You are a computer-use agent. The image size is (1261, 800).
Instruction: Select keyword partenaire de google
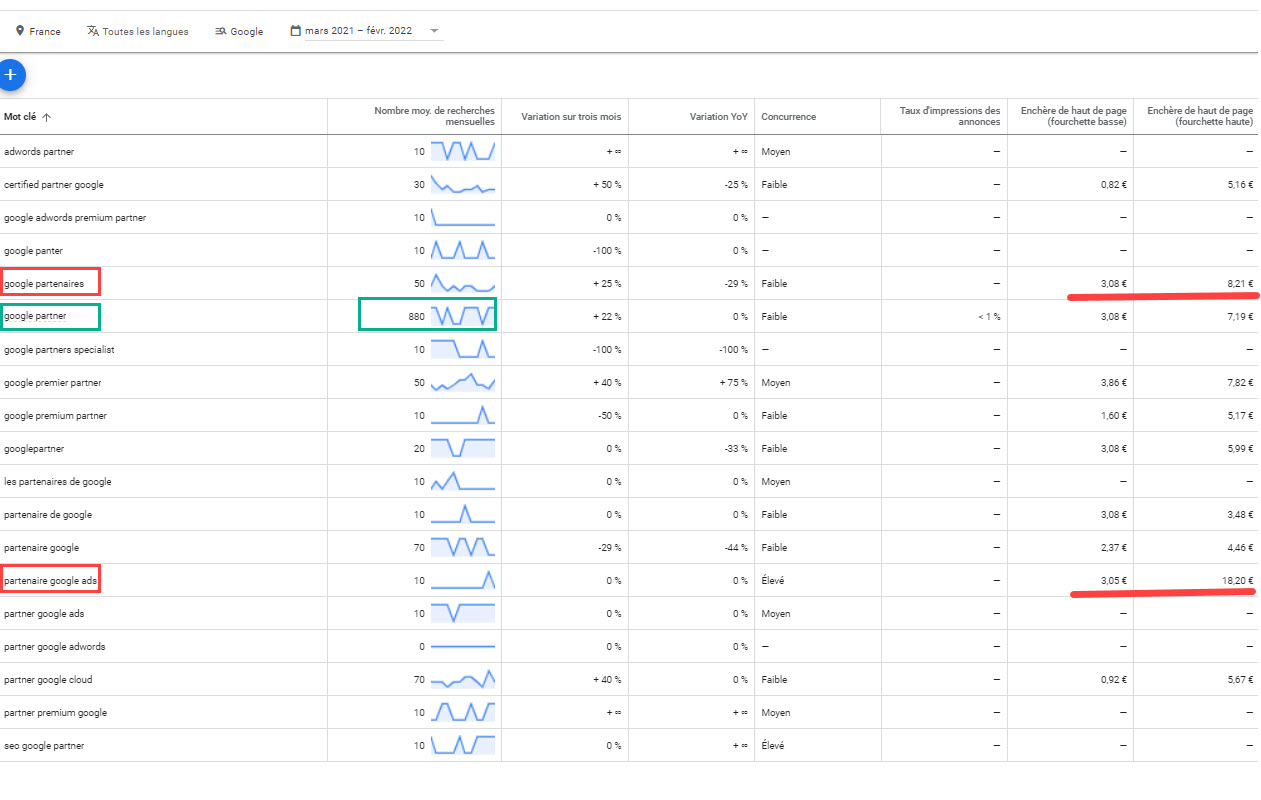pyautogui.click(x=48, y=514)
